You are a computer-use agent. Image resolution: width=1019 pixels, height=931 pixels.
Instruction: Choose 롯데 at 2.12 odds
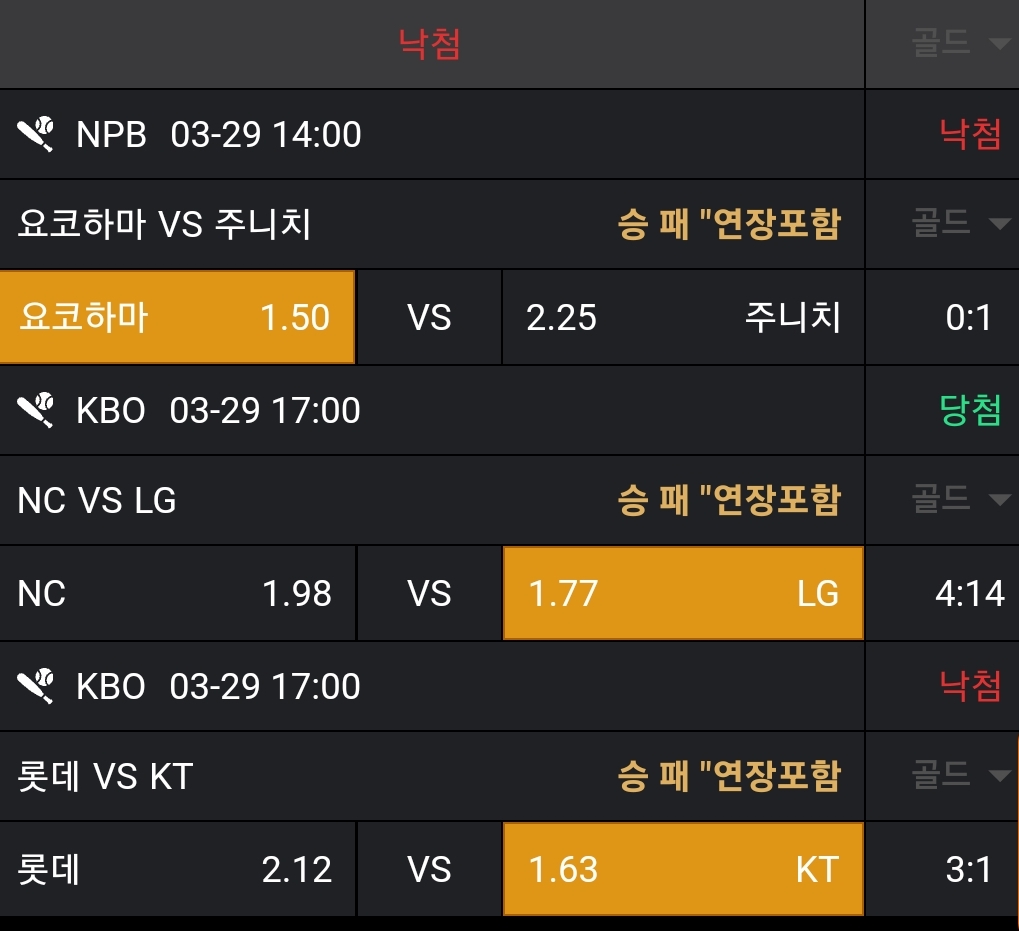(x=177, y=869)
